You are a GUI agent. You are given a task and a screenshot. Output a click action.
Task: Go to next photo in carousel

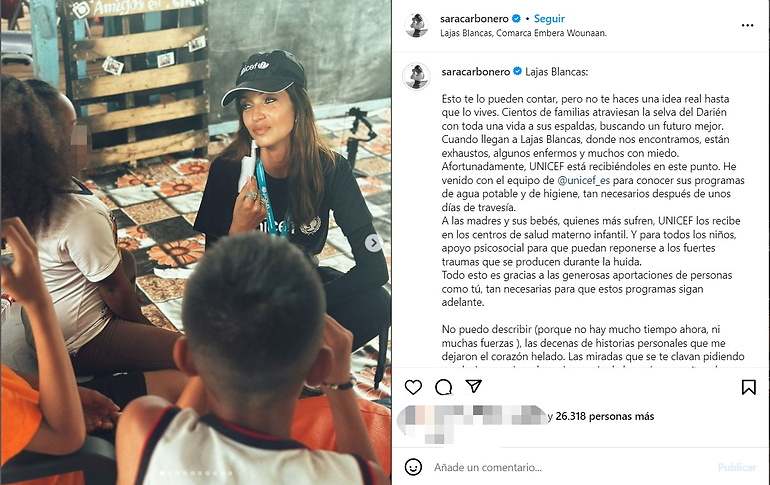tap(373, 242)
